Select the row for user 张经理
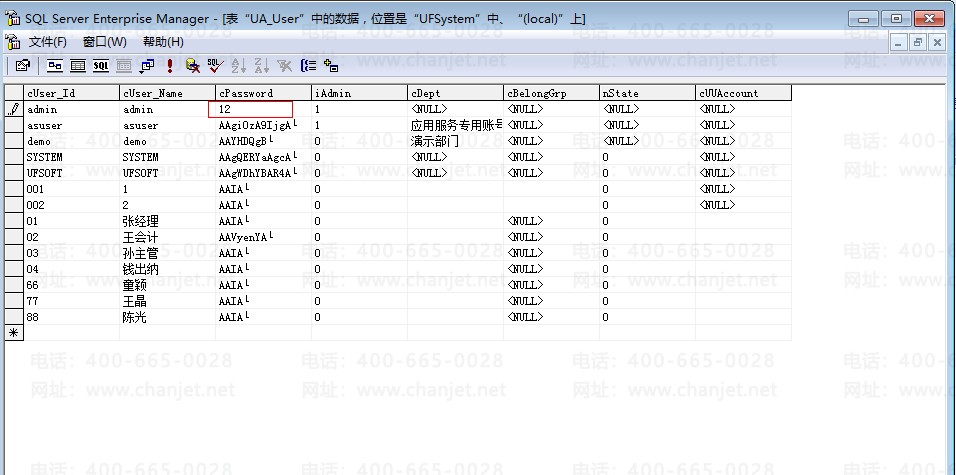The image size is (956, 475). (x=14, y=221)
